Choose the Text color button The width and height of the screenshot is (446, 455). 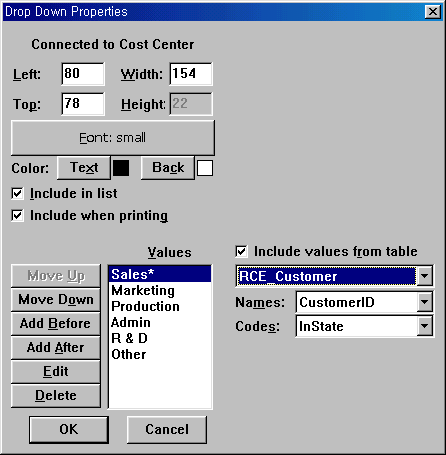[84, 168]
